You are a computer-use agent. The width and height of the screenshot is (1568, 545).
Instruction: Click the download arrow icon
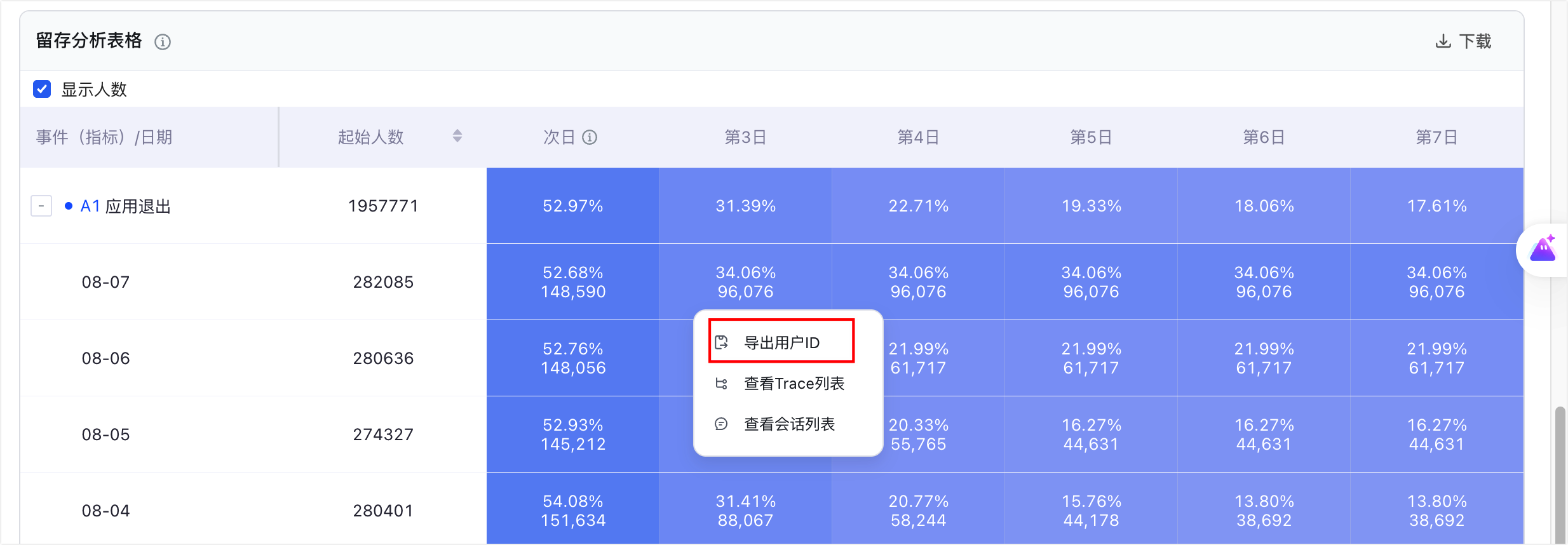1443,41
